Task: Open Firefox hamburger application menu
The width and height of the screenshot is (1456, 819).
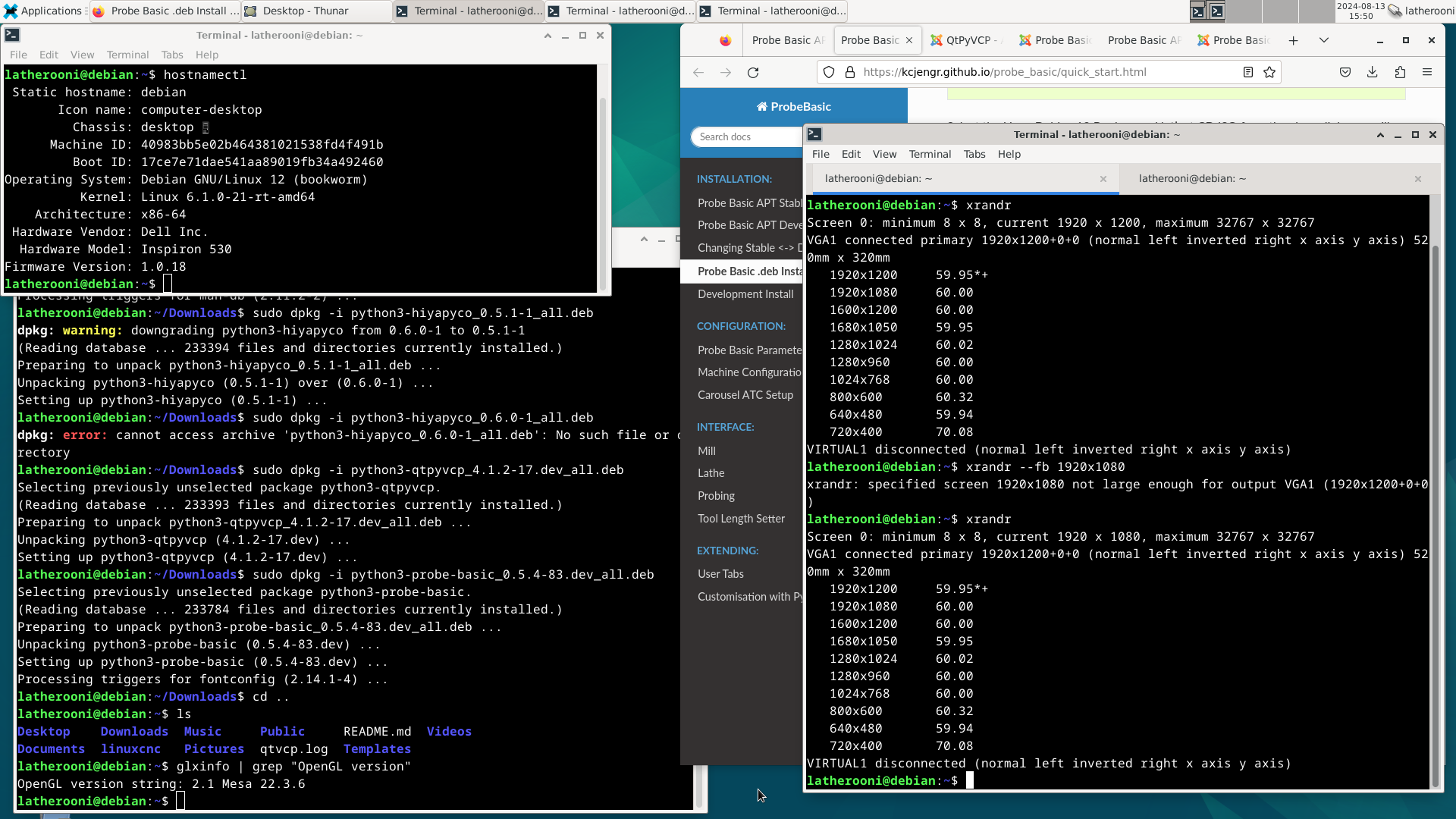Action: (x=1427, y=72)
